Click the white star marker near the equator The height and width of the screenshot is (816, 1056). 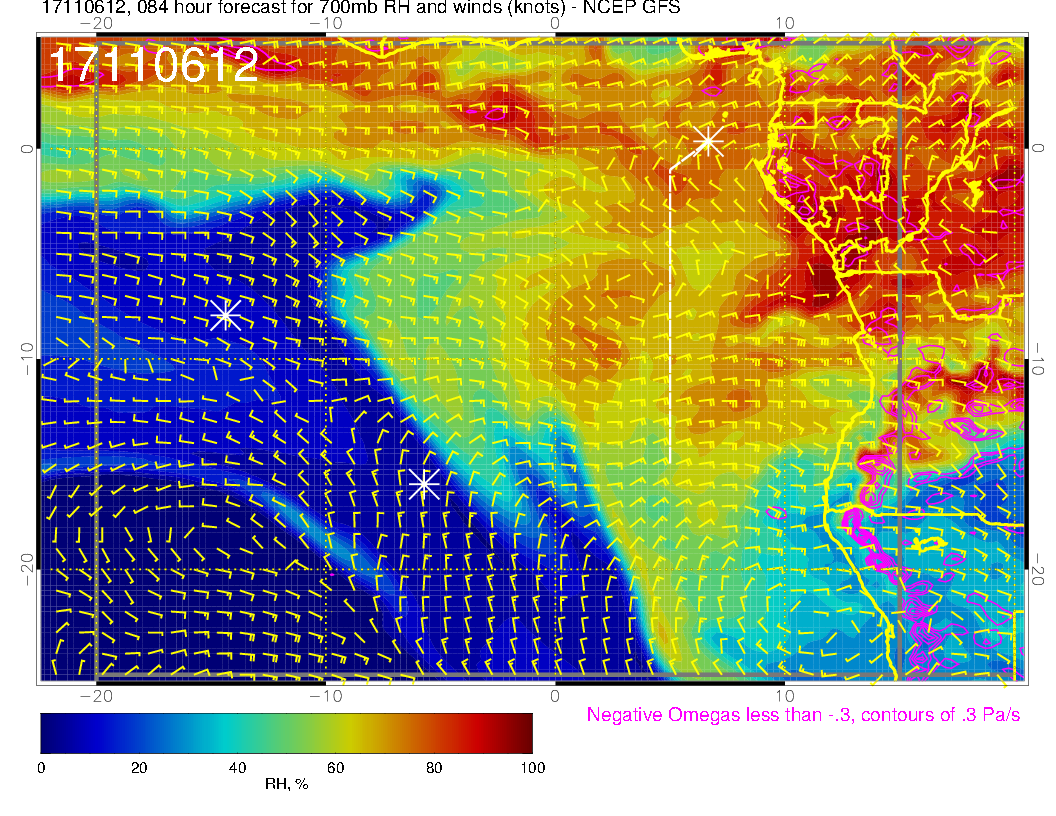(707, 141)
